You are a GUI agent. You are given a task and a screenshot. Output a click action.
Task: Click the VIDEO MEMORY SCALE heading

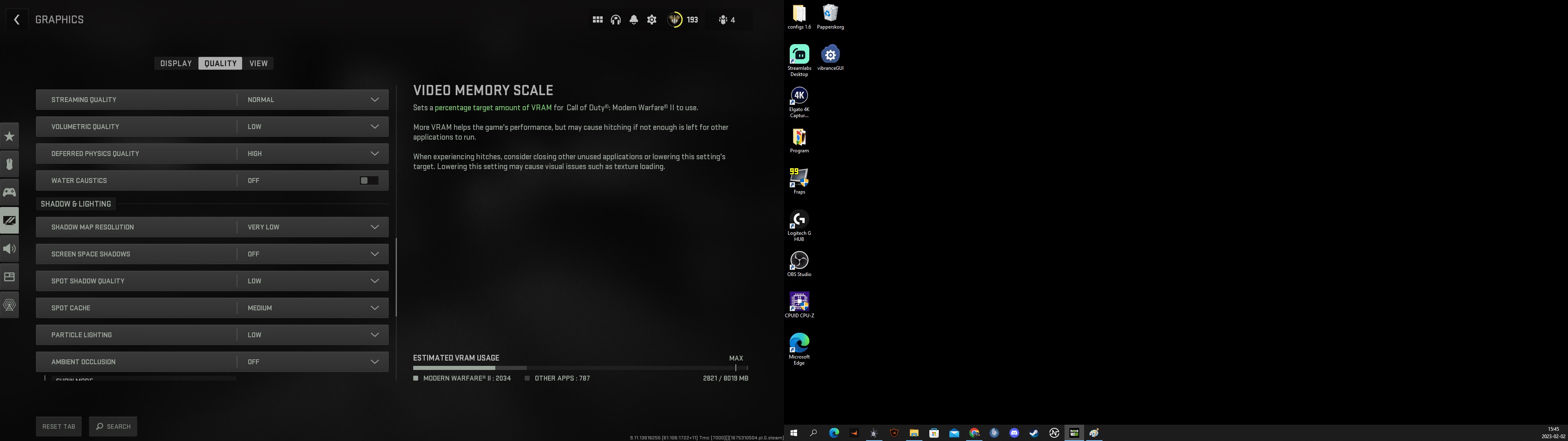pos(483,90)
